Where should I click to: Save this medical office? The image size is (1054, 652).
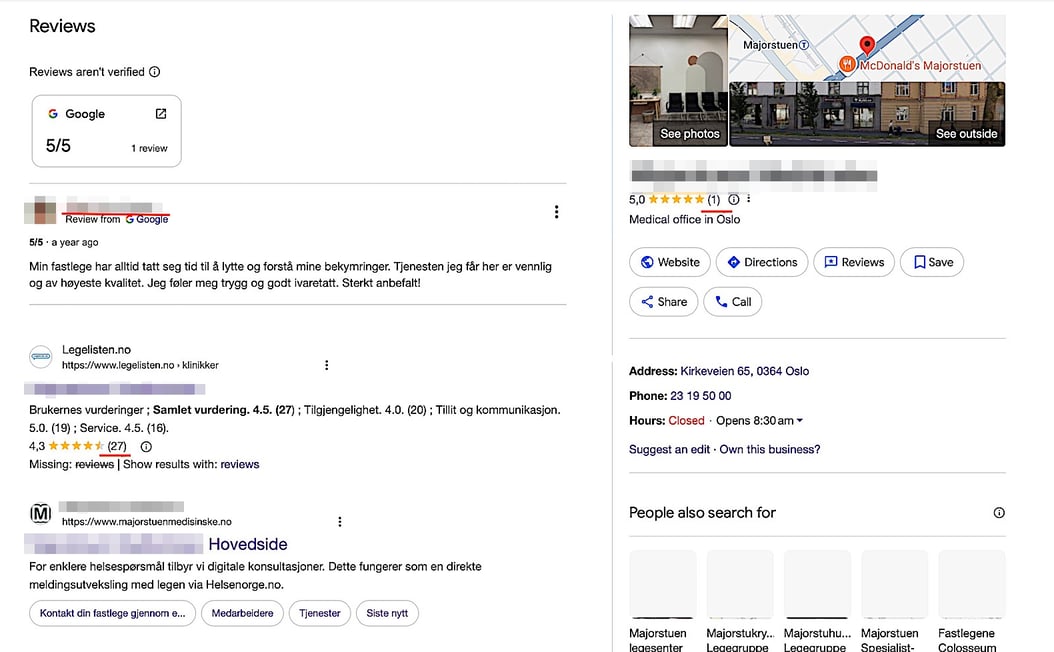tap(932, 262)
